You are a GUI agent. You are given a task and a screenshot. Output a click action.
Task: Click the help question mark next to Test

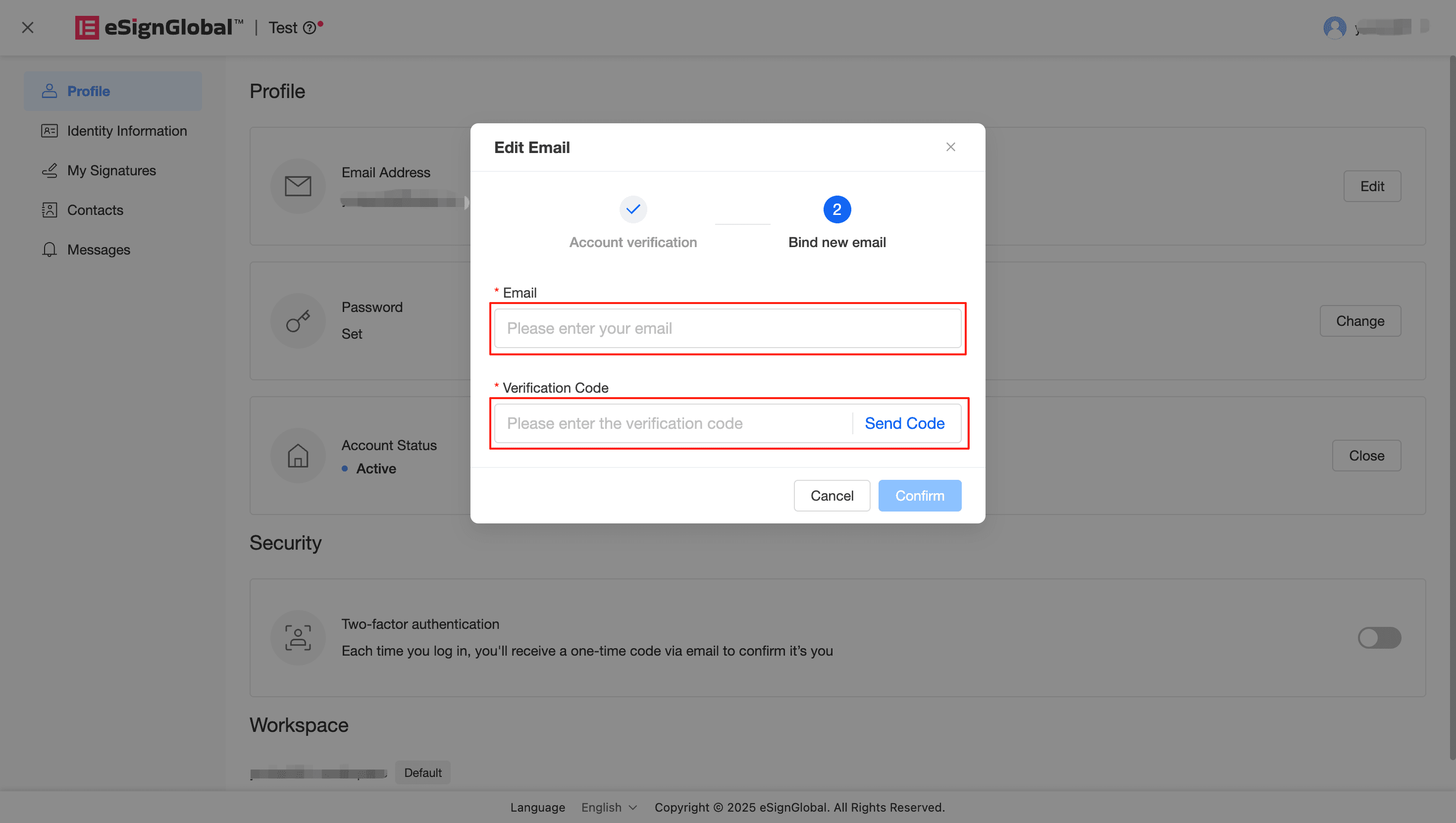309,28
